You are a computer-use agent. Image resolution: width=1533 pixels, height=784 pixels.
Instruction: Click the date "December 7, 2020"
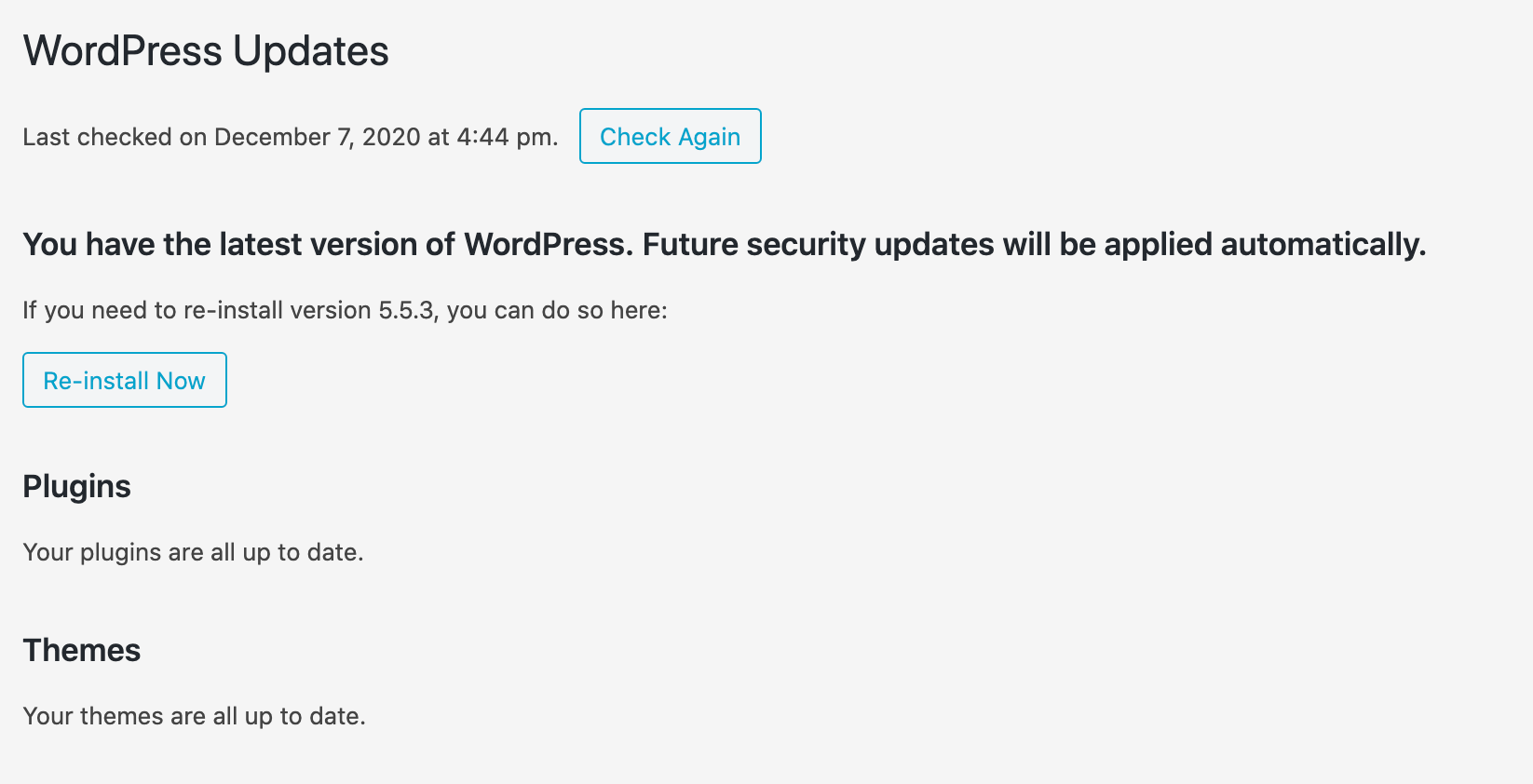coord(317,137)
